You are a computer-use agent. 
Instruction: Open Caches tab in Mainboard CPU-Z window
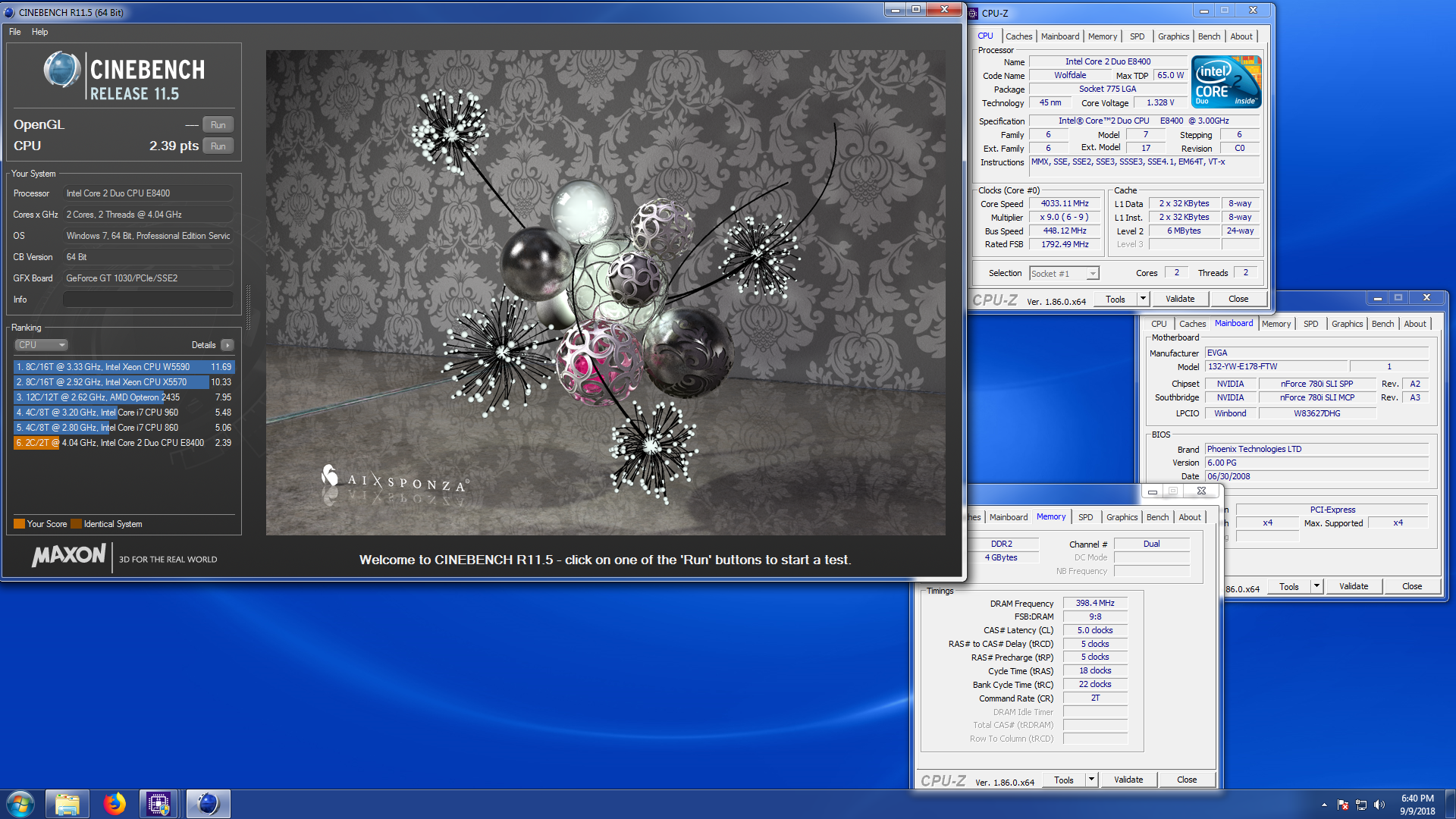(x=1192, y=324)
